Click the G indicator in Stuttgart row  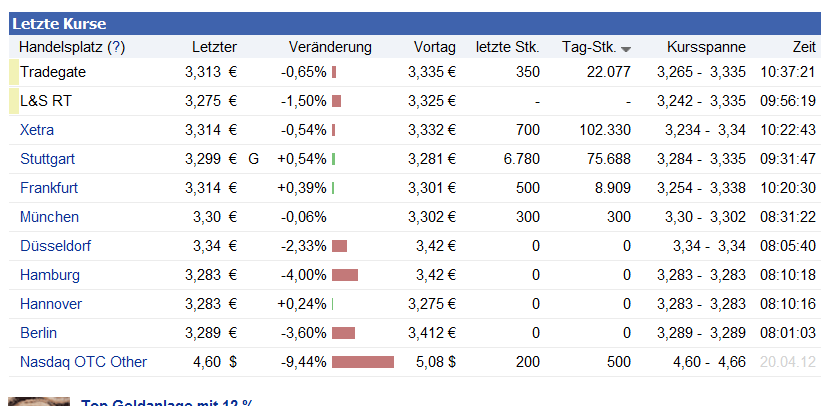[x=253, y=159]
